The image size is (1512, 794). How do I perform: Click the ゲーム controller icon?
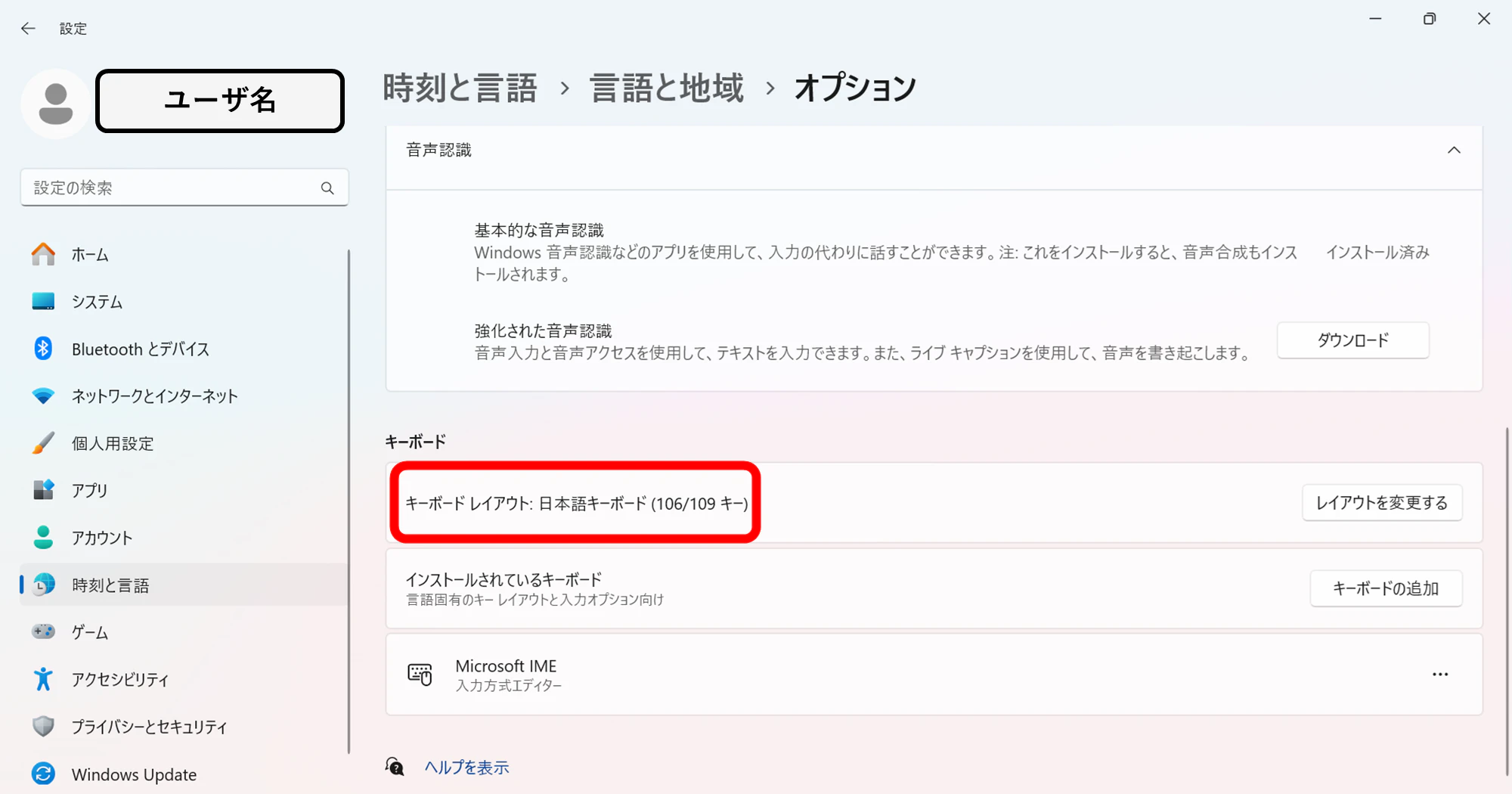coord(43,631)
